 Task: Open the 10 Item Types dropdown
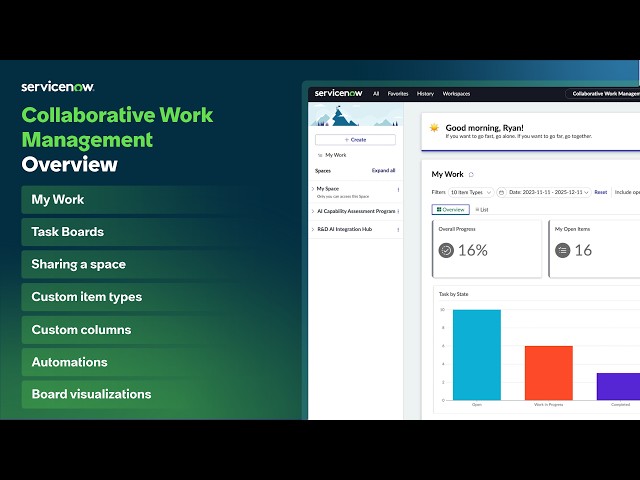coord(471,192)
